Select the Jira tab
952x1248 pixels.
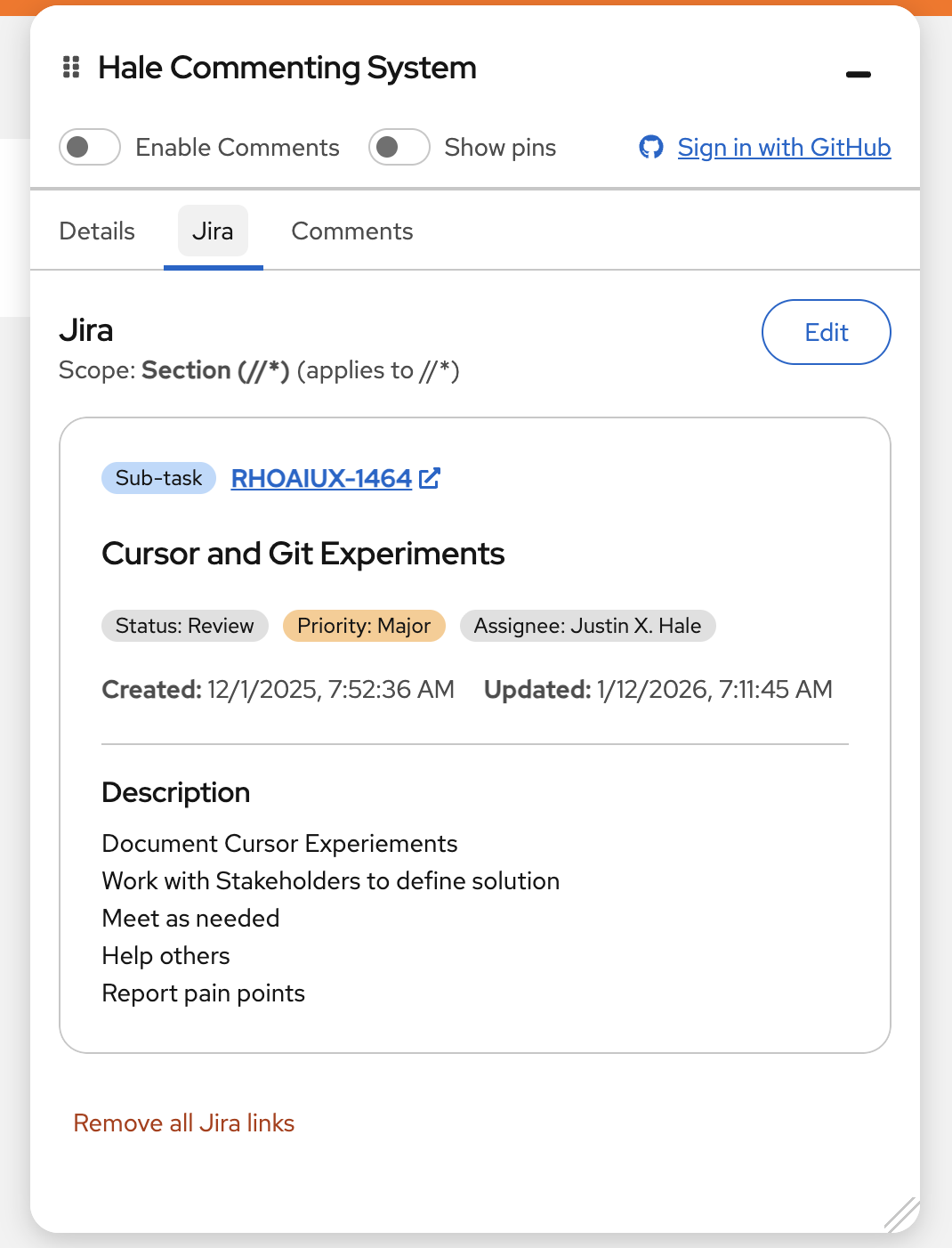click(x=213, y=231)
